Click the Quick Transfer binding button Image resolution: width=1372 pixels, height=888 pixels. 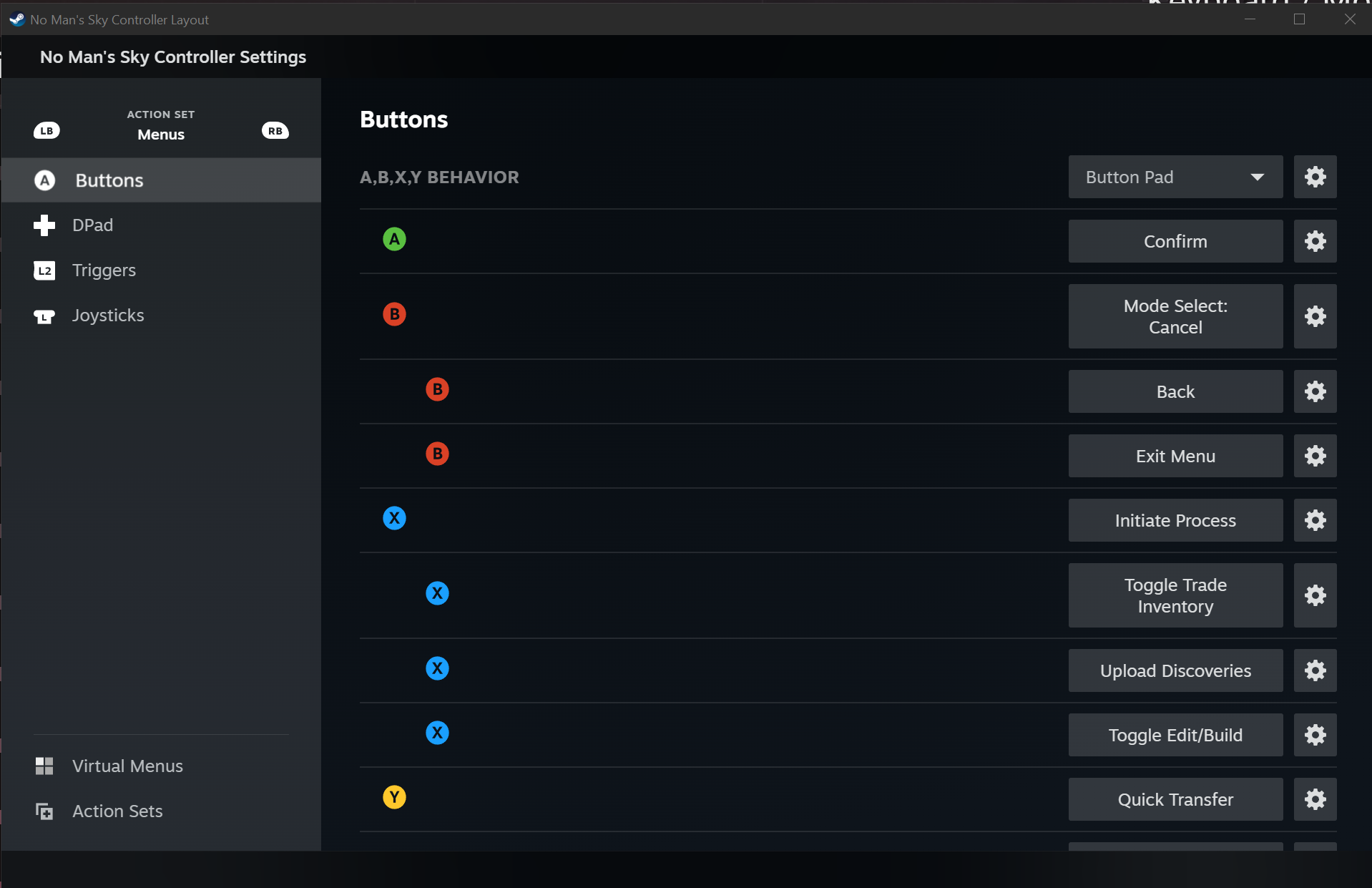[1175, 799]
